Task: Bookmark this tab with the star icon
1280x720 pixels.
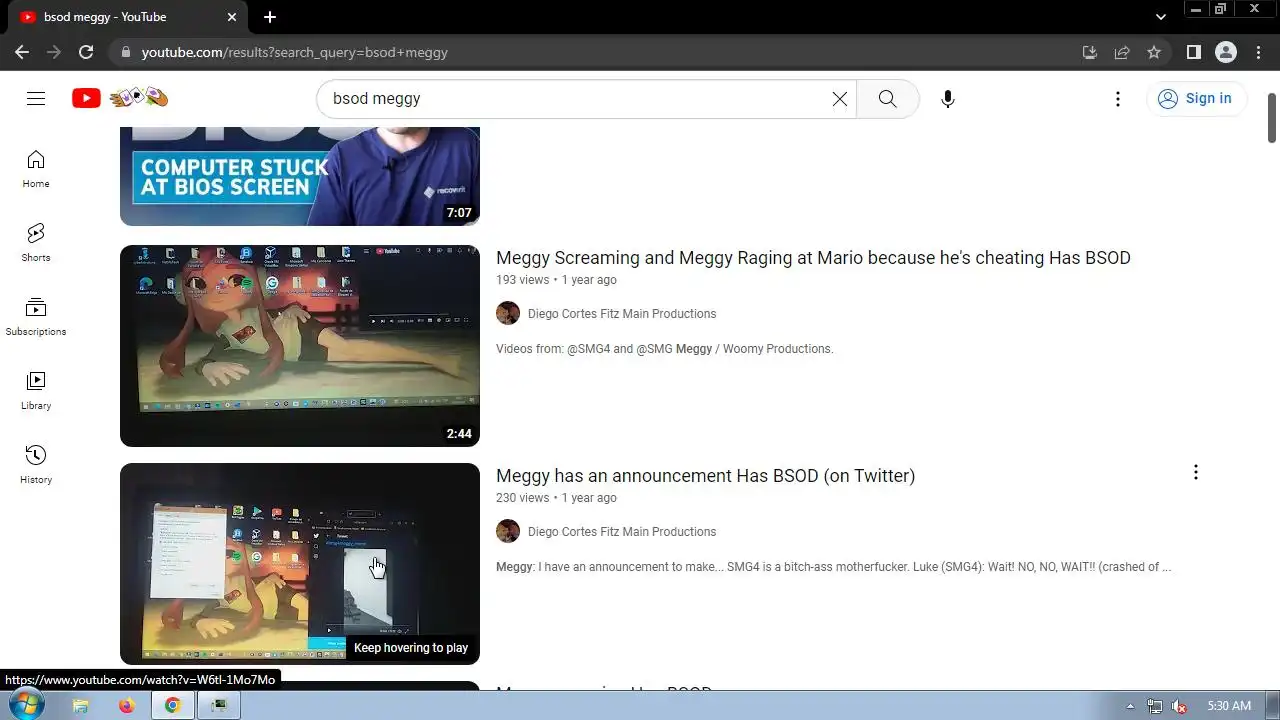Action: [1154, 52]
